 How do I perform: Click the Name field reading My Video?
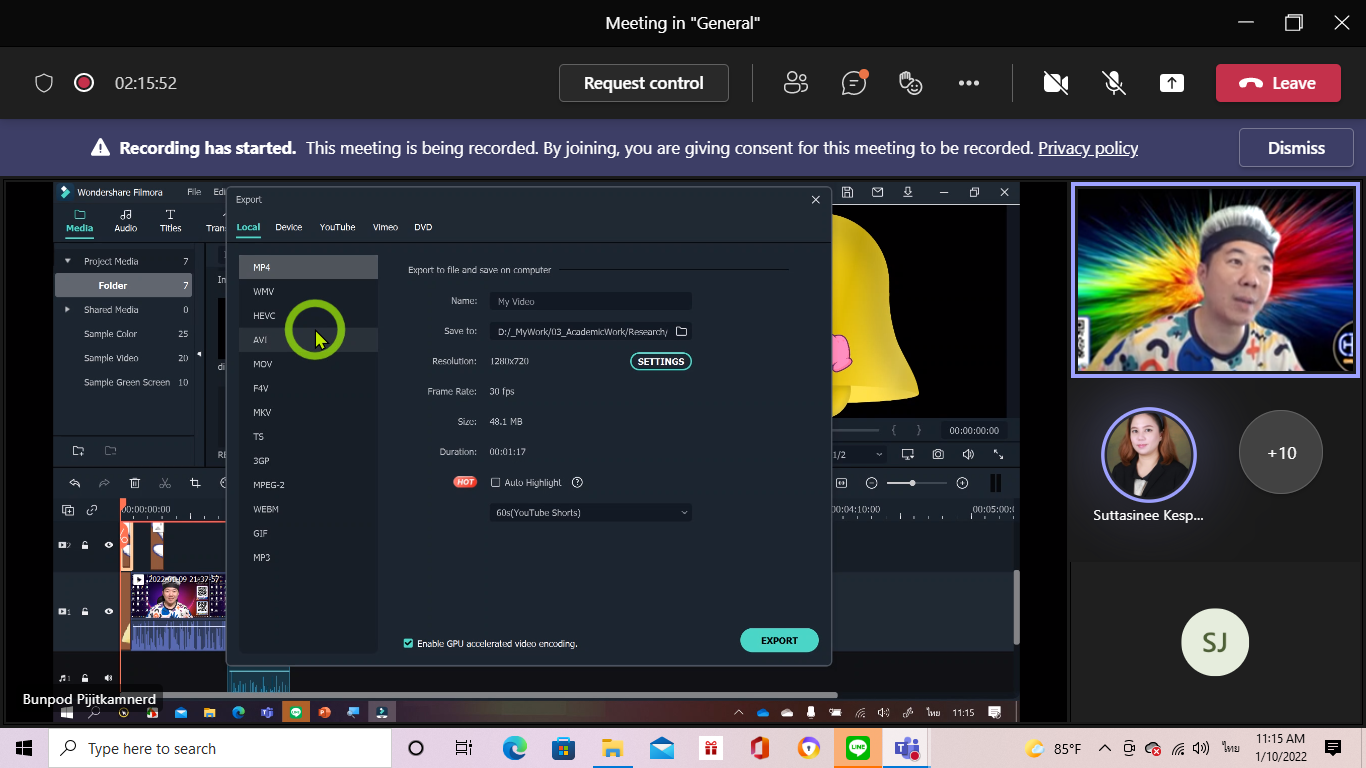[591, 301]
